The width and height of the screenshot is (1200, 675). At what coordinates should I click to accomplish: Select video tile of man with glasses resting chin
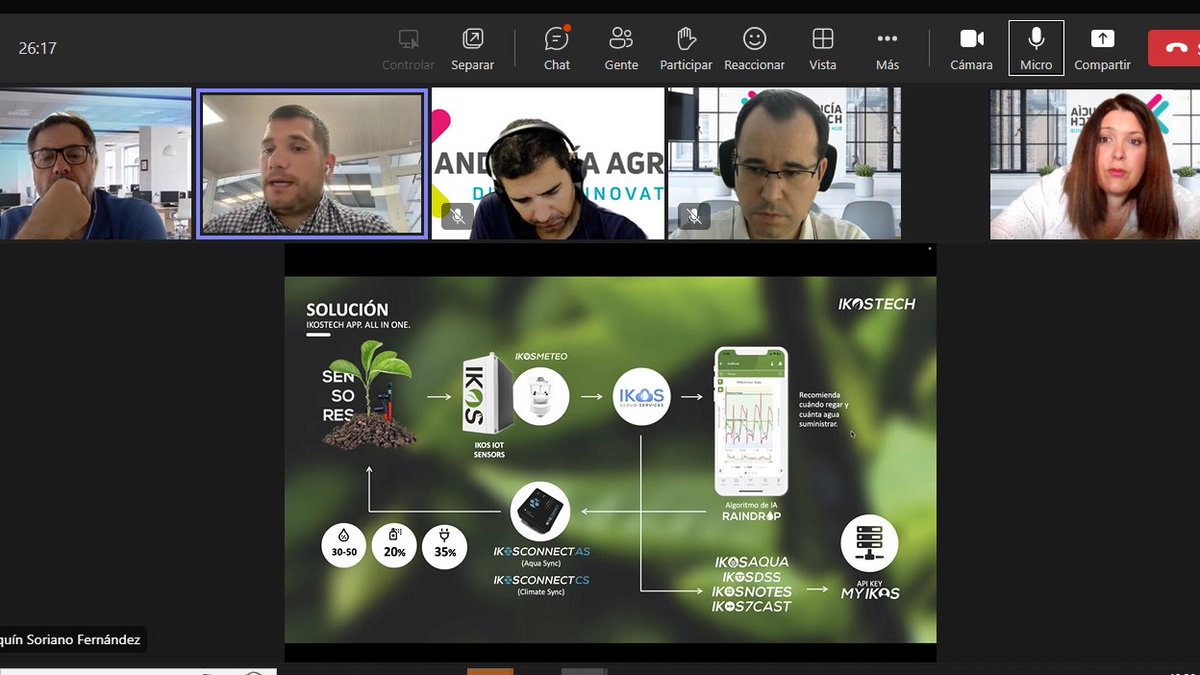(x=95, y=163)
